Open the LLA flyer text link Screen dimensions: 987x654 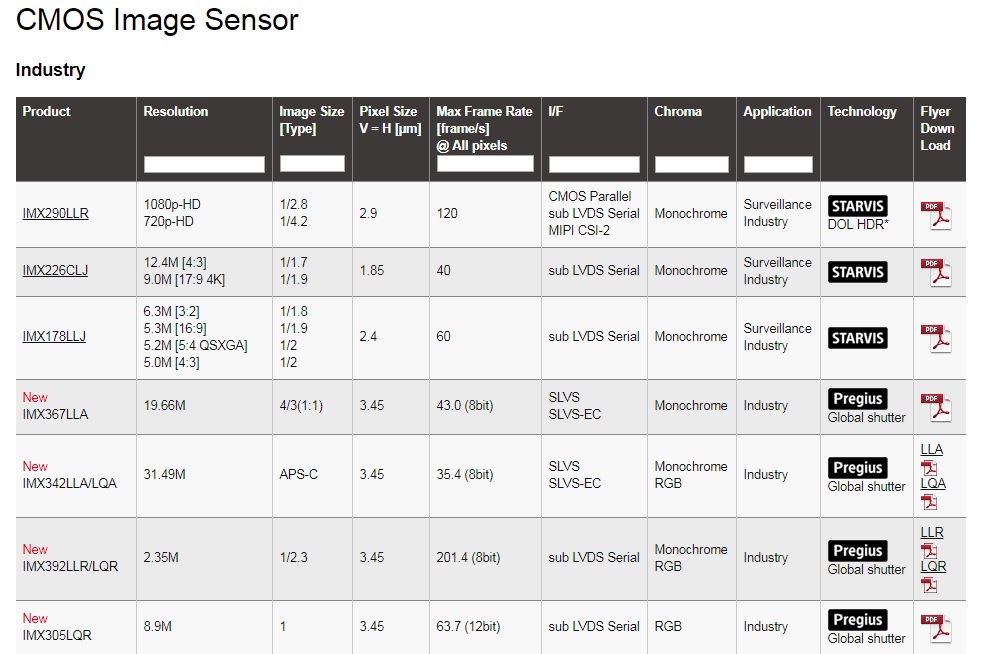932,449
